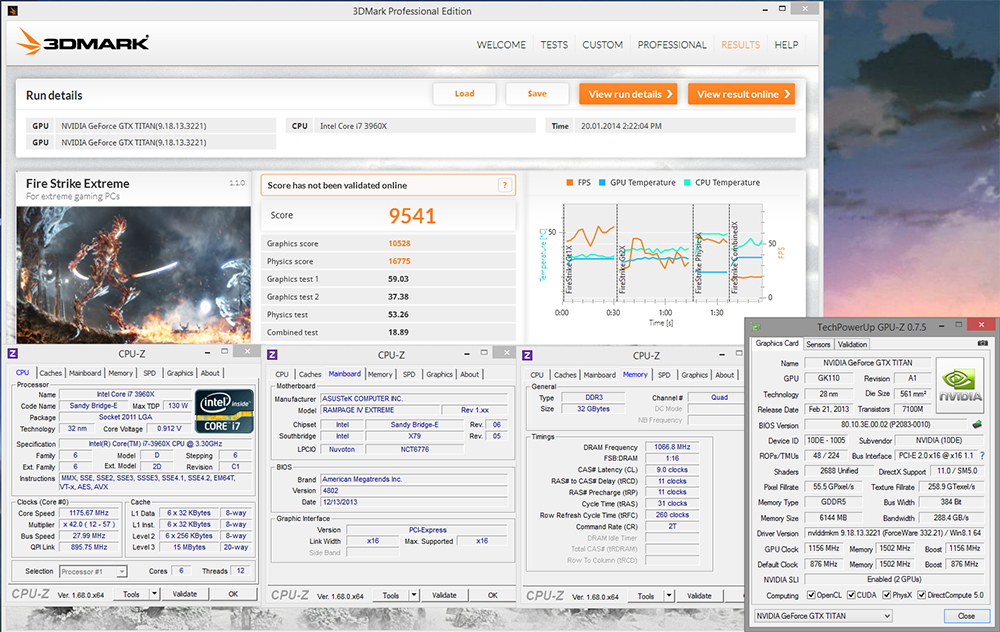Open the HELP tab in 3DMark
This screenshot has width=1000, height=632.
tap(786, 45)
